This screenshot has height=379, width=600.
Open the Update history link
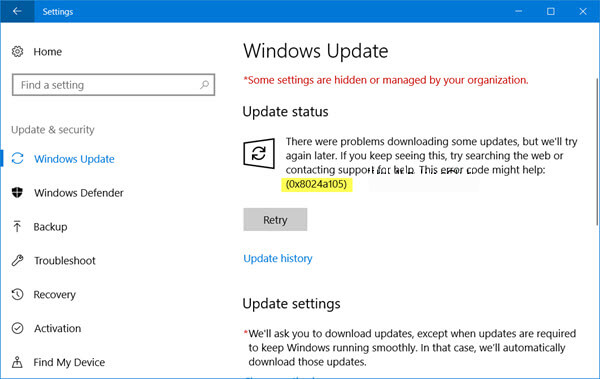pyautogui.click(x=278, y=258)
